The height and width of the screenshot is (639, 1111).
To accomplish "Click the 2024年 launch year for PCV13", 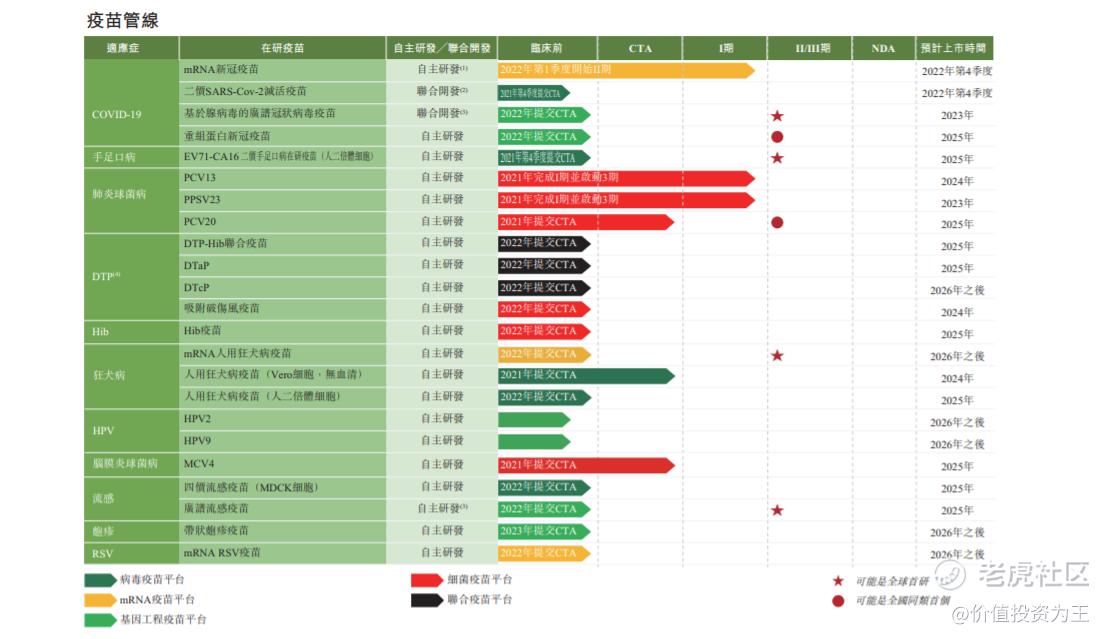I will point(957,181).
